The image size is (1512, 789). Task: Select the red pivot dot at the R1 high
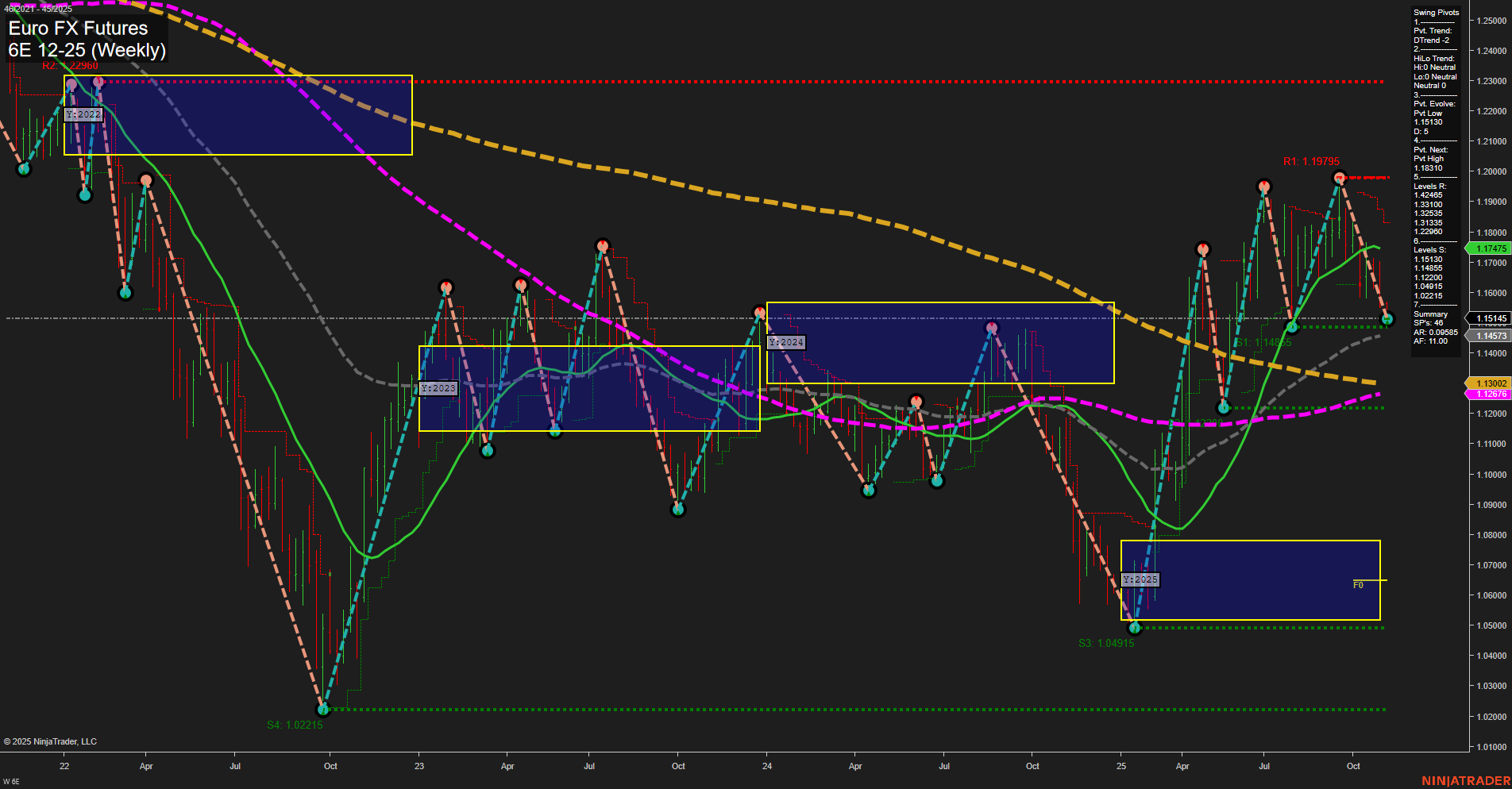pos(1340,178)
